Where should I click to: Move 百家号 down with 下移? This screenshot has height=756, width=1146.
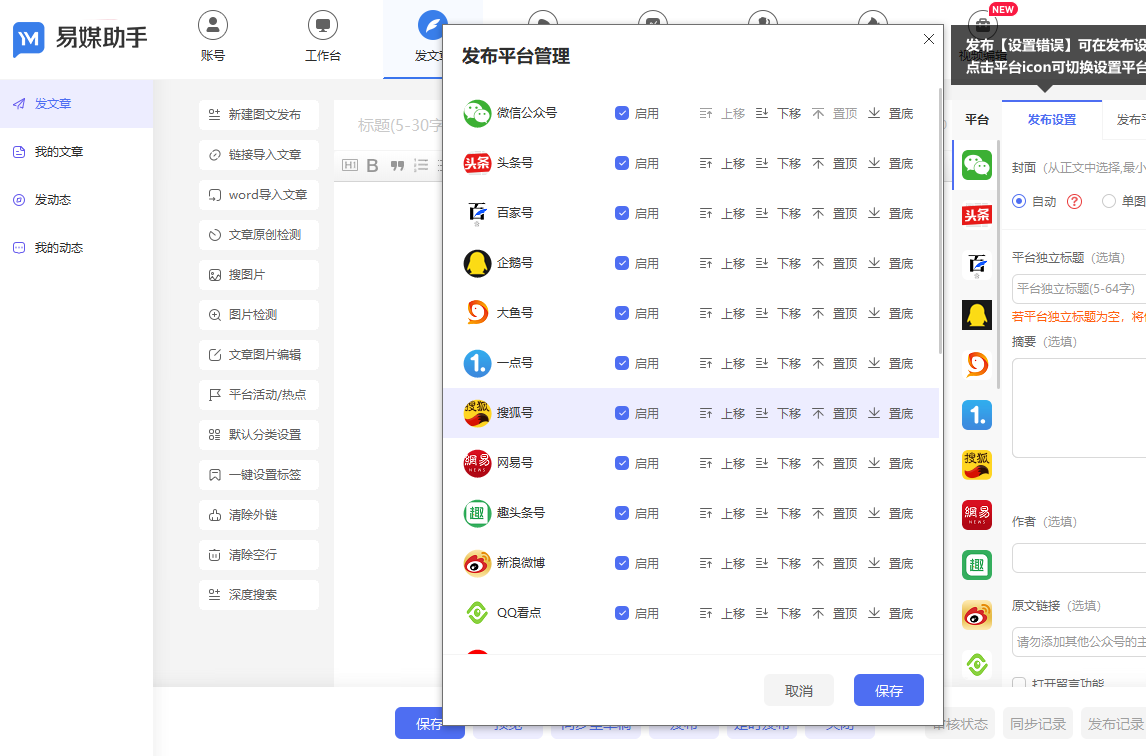[x=778, y=213]
